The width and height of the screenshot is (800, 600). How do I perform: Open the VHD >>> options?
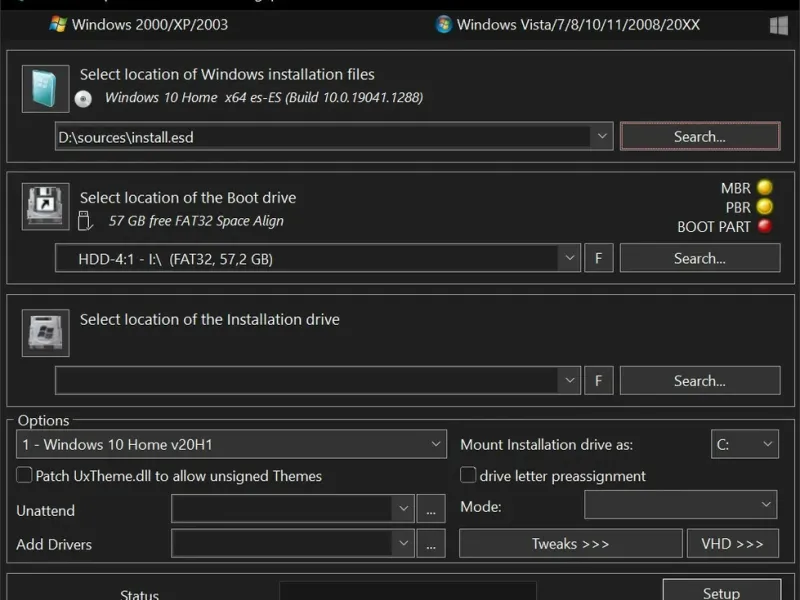click(x=733, y=543)
